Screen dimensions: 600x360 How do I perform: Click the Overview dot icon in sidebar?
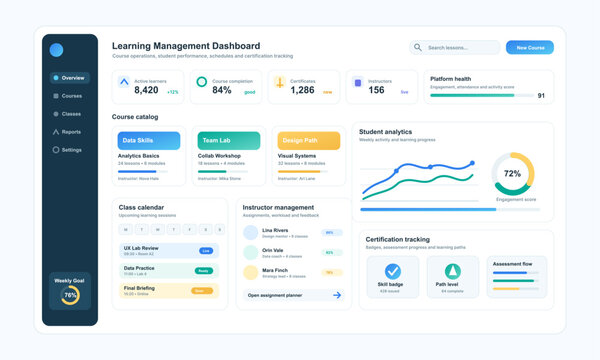coord(56,78)
